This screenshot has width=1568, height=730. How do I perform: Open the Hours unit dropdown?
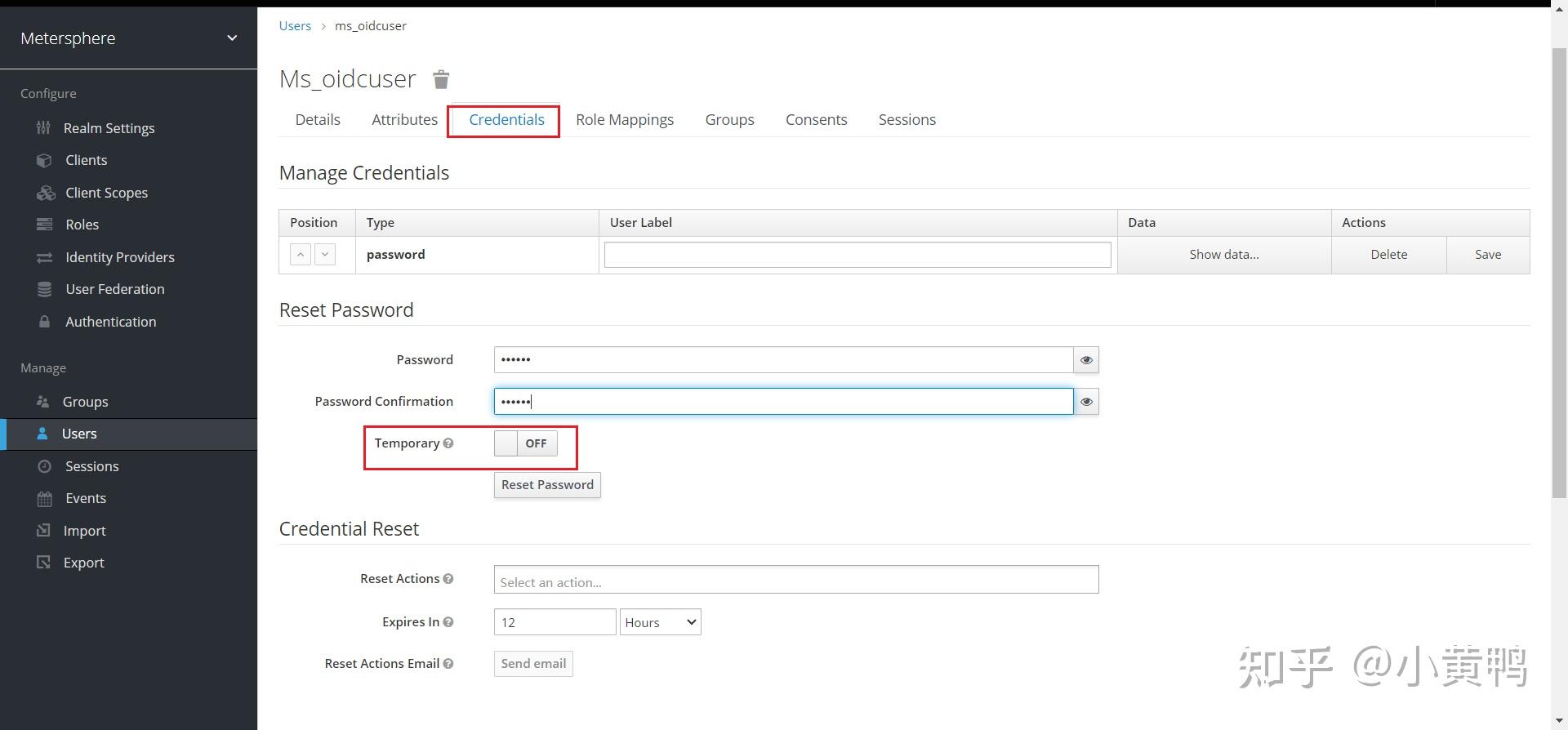click(x=660, y=622)
